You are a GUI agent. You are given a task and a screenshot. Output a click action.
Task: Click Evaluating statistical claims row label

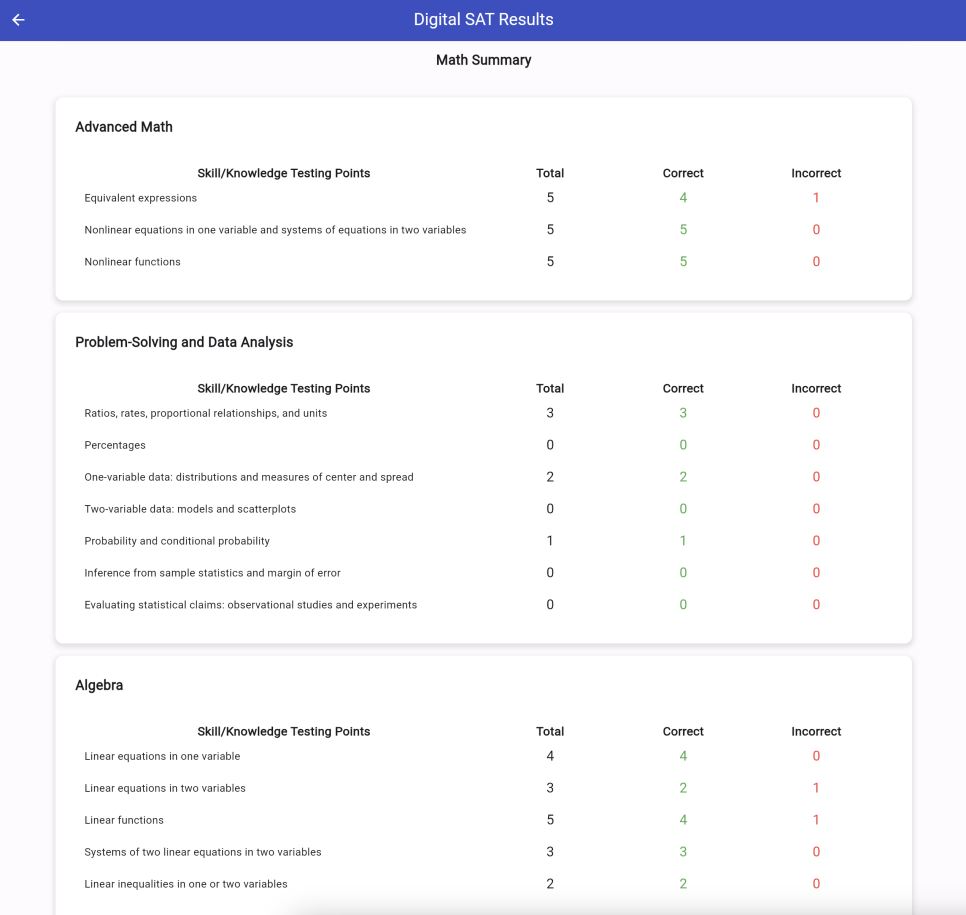coord(251,605)
